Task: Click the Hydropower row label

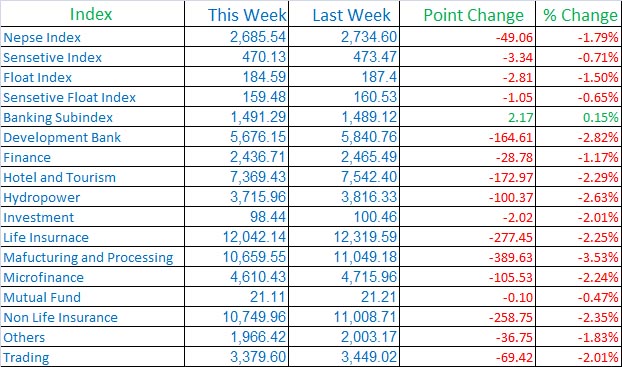Action: click(42, 198)
